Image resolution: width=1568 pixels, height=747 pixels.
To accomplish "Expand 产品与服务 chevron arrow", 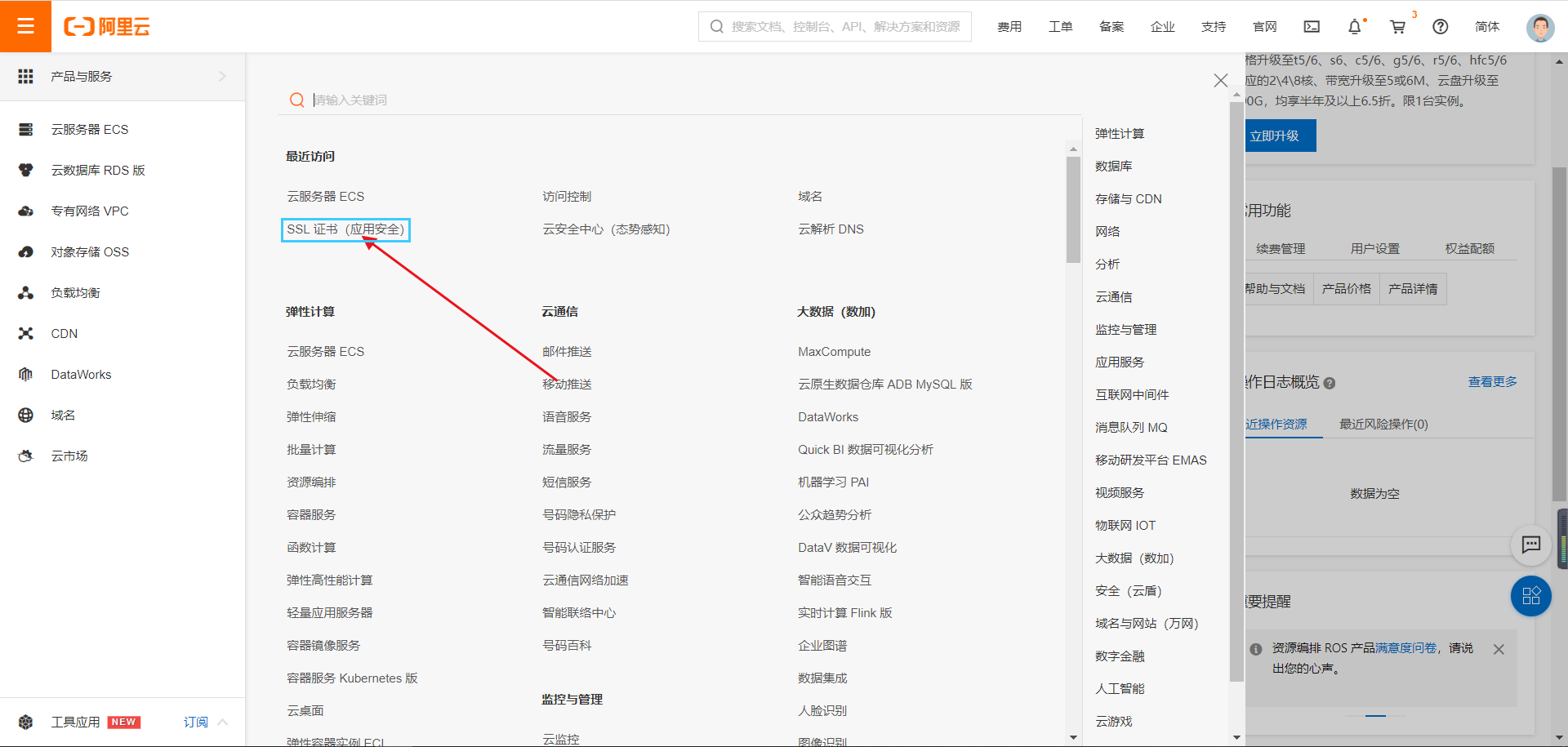I will coord(222,76).
